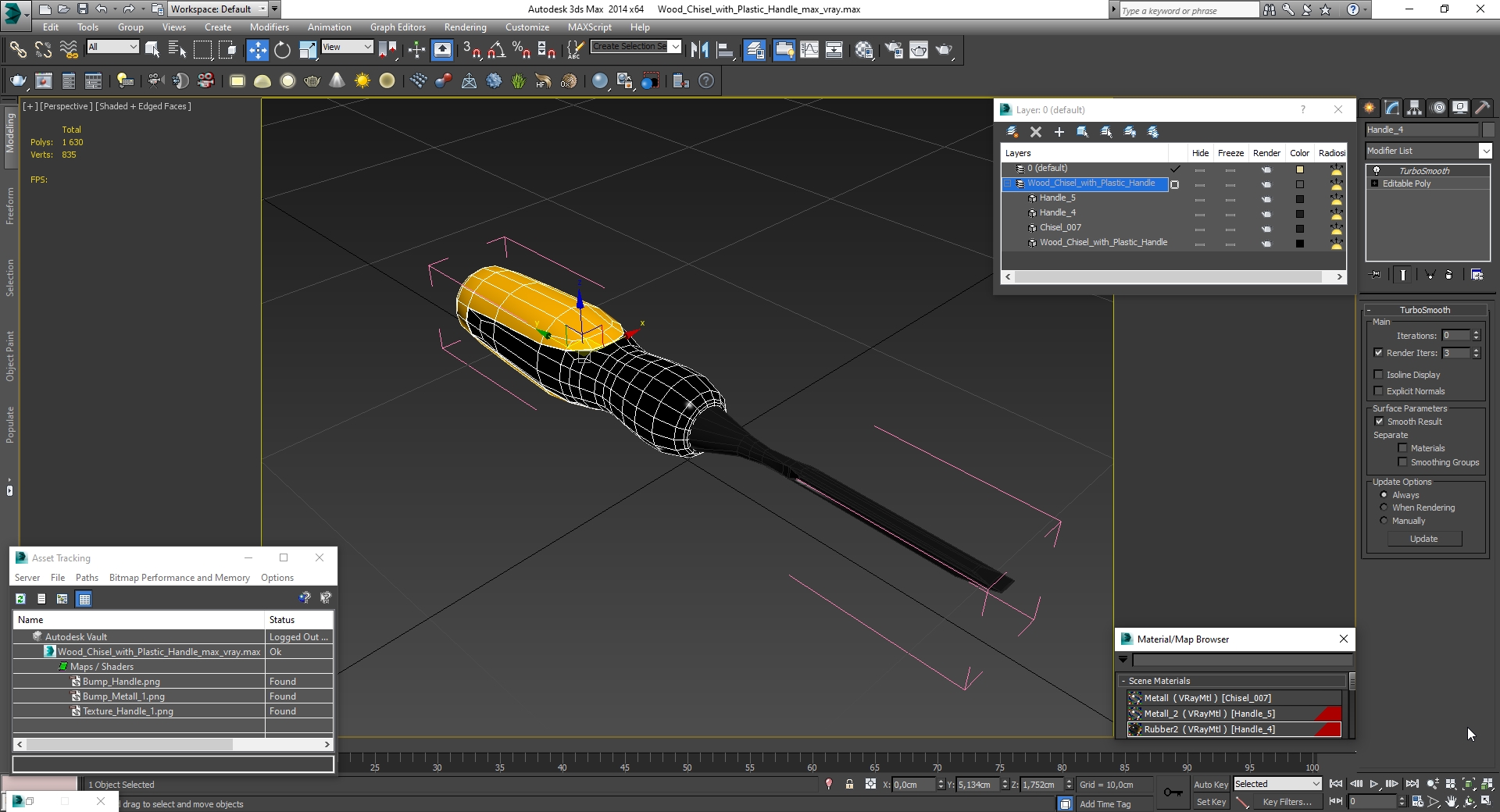Viewport: 1500px width, 812px height.
Task: Open Select by Name dialog
Action: (x=177, y=50)
